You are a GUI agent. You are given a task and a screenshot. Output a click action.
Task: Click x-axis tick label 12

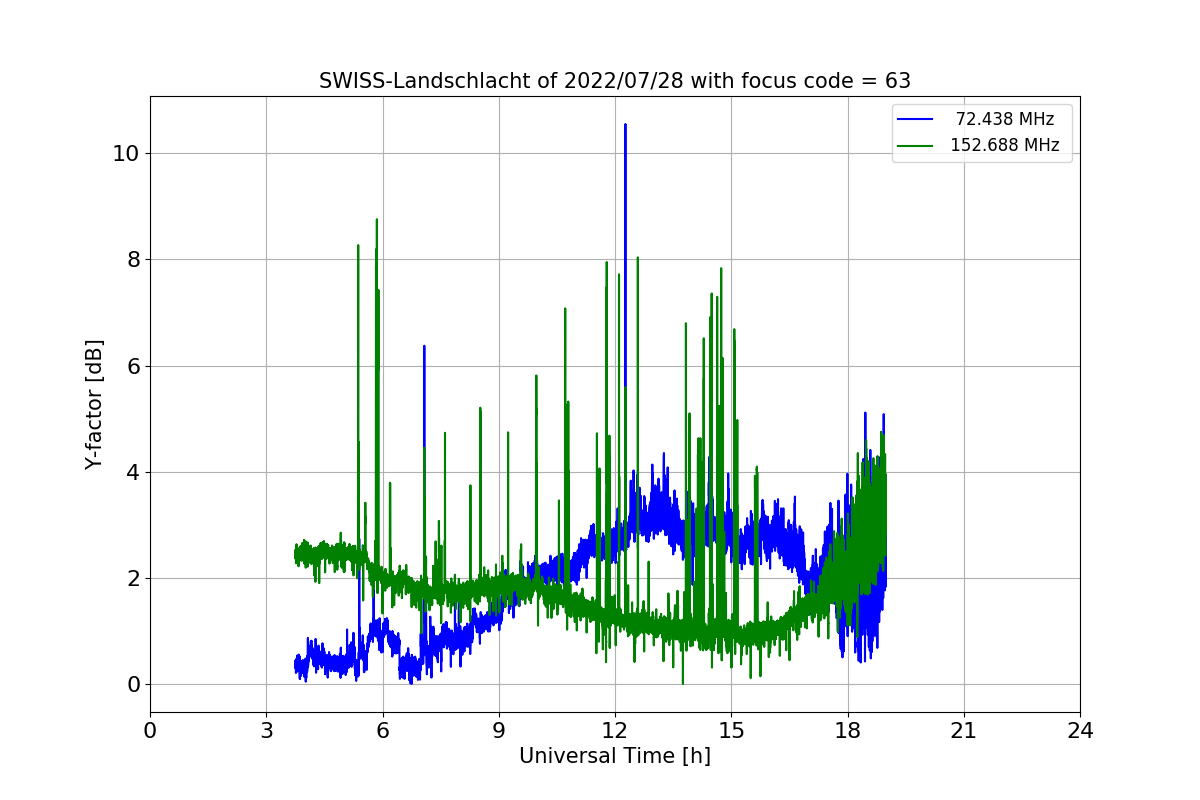(615, 731)
